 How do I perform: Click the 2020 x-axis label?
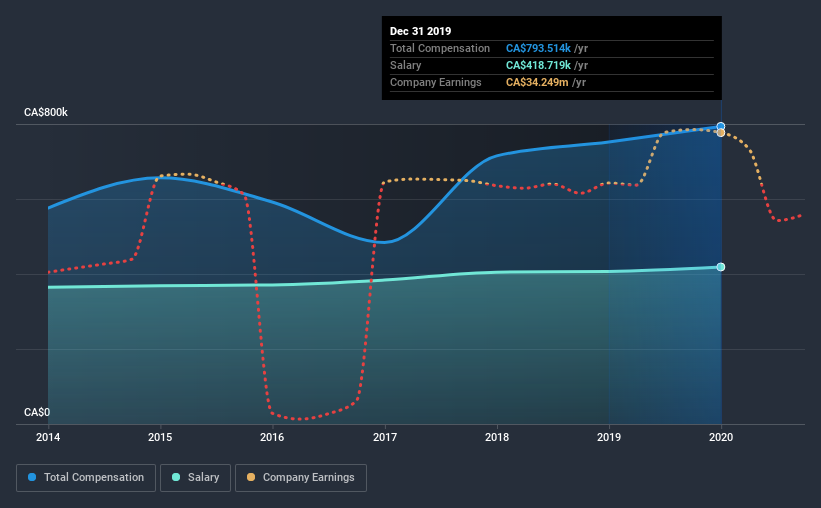tap(721, 437)
